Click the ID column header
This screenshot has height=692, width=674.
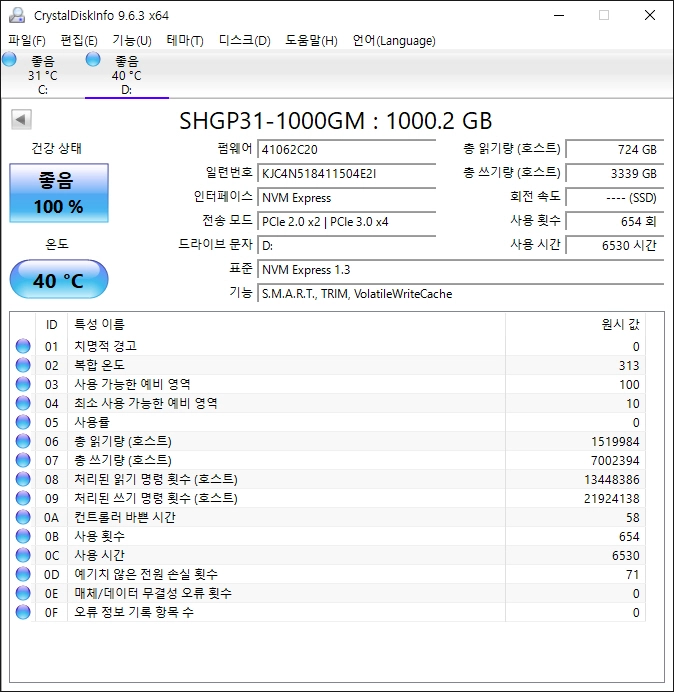(x=51, y=325)
